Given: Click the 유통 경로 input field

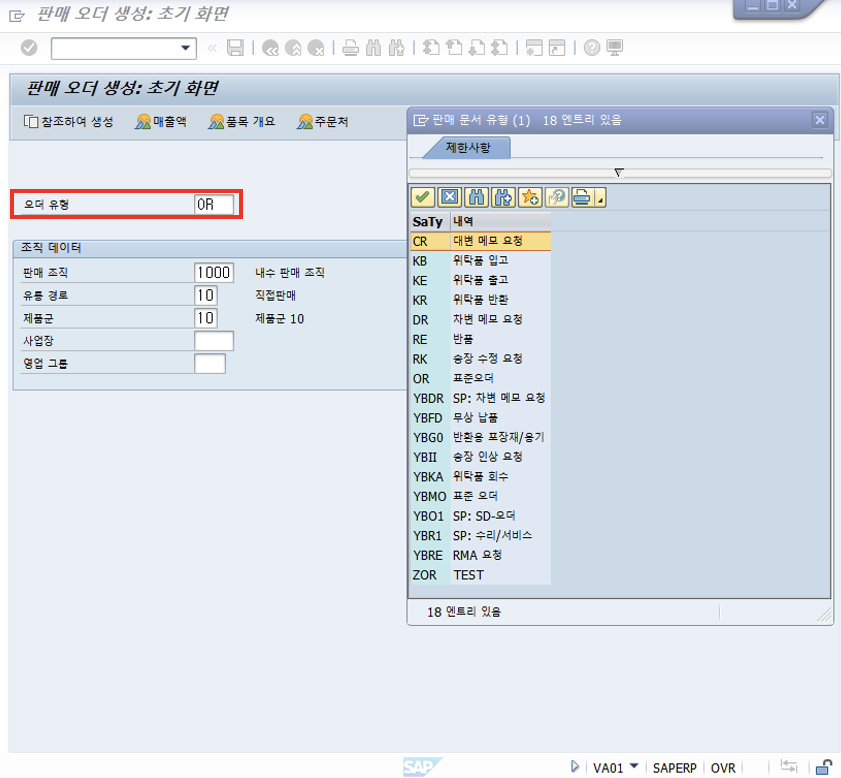Looking at the screenshot, I should point(205,295).
